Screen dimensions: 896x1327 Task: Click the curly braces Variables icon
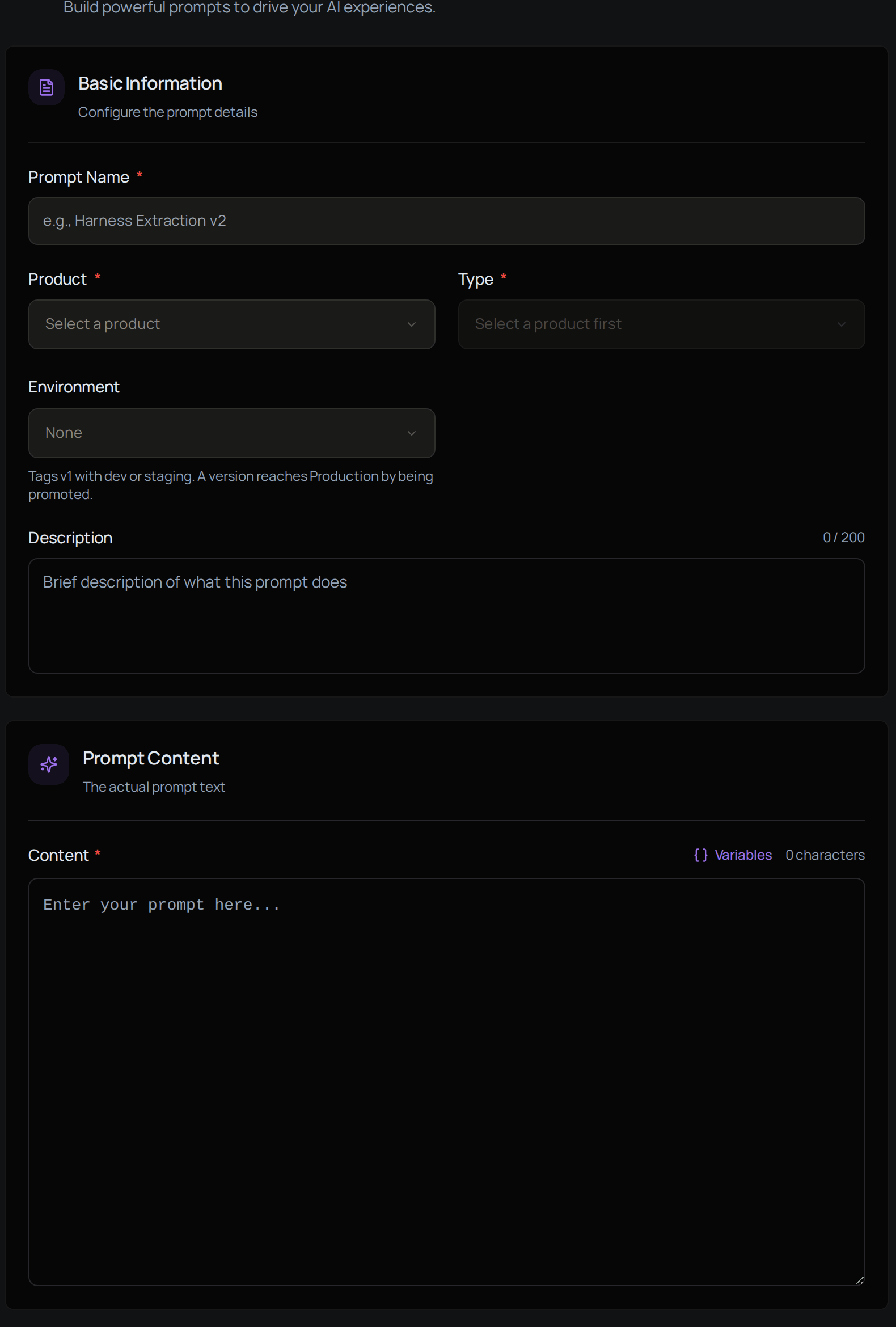(701, 855)
